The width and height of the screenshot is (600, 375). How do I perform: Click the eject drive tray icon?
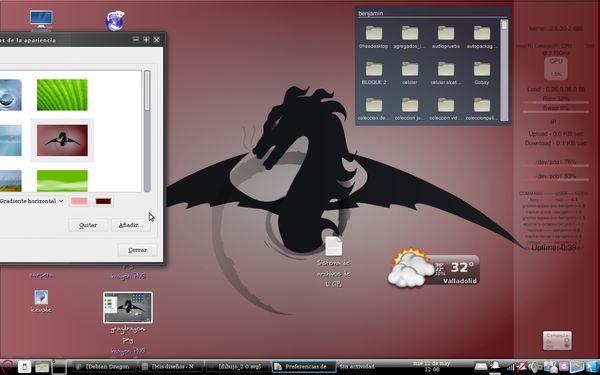pyautogui.click(x=481, y=367)
